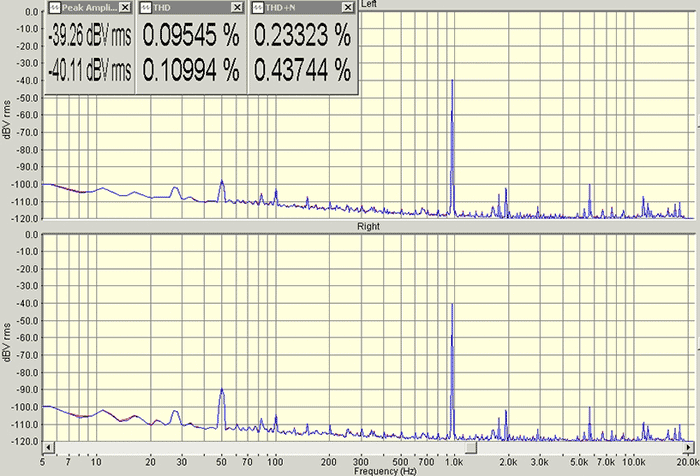Click the Left channel plot title
The width and height of the screenshot is (700, 476).
click(369, 4)
